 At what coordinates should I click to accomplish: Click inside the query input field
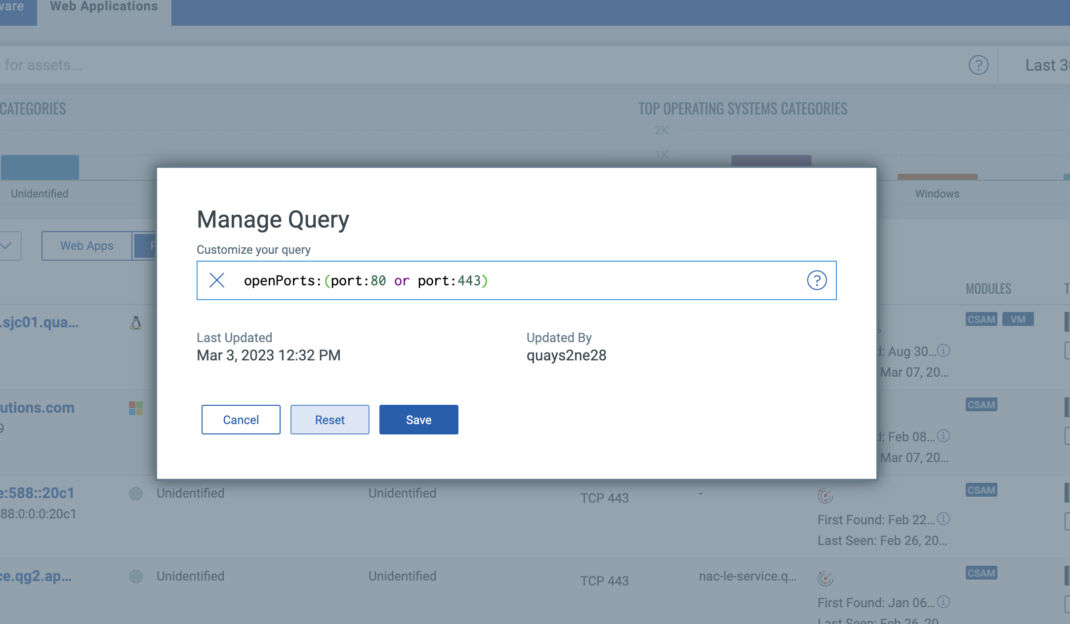click(x=500, y=280)
